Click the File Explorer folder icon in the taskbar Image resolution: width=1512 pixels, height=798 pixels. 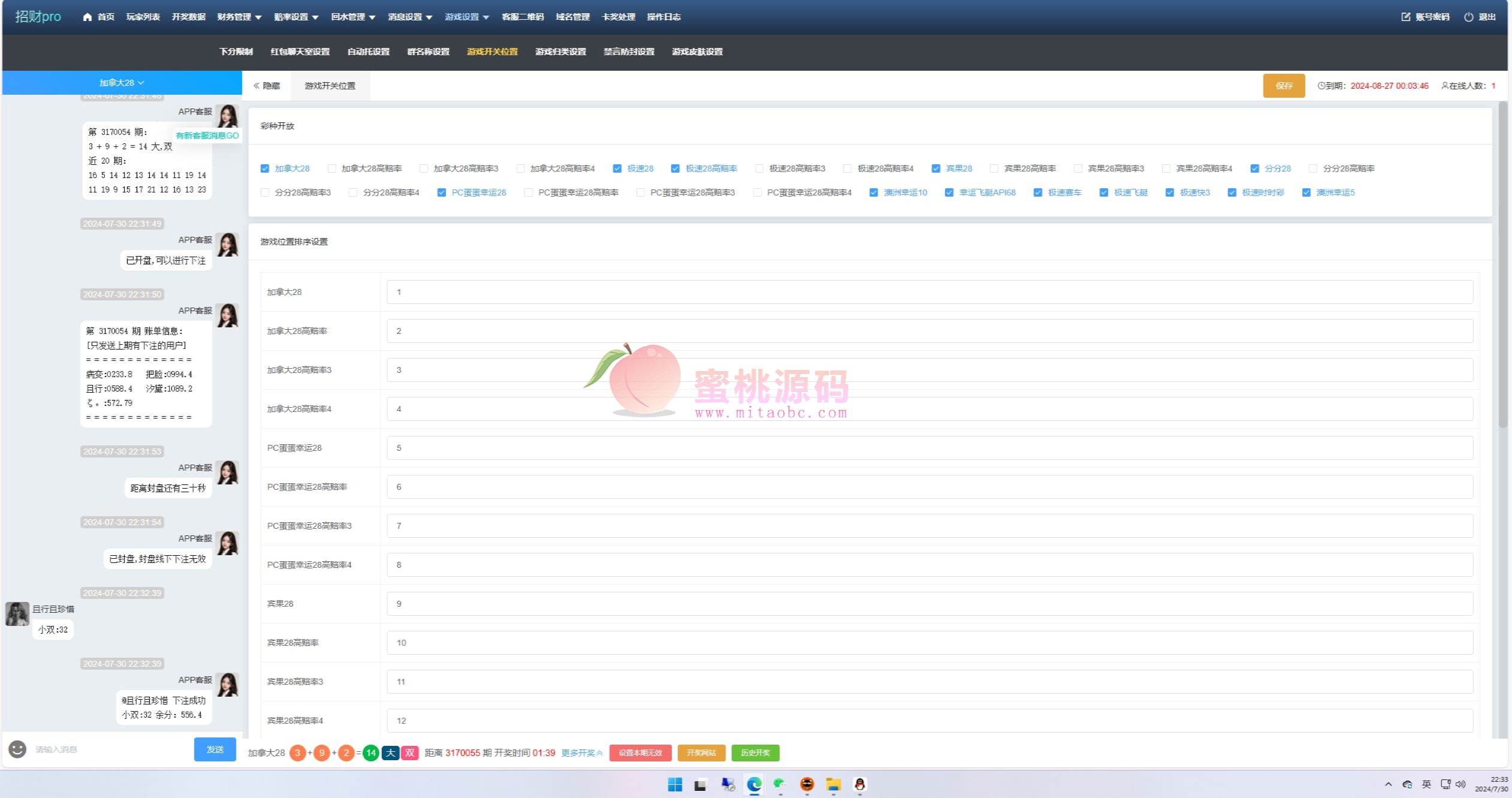tap(833, 784)
